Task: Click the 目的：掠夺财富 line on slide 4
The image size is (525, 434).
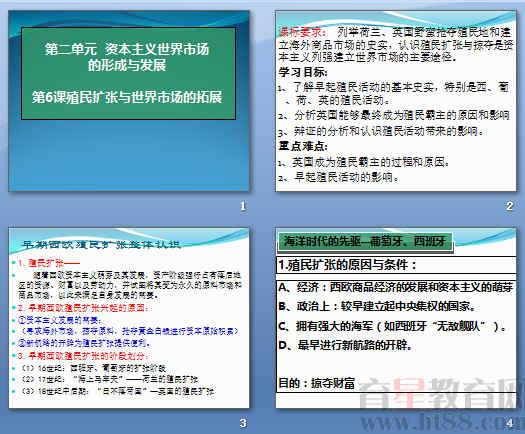Action: point(316,383)
